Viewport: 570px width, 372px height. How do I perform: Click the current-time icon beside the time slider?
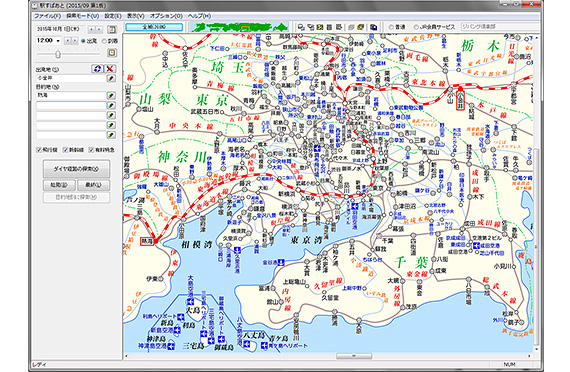(112, 53)
